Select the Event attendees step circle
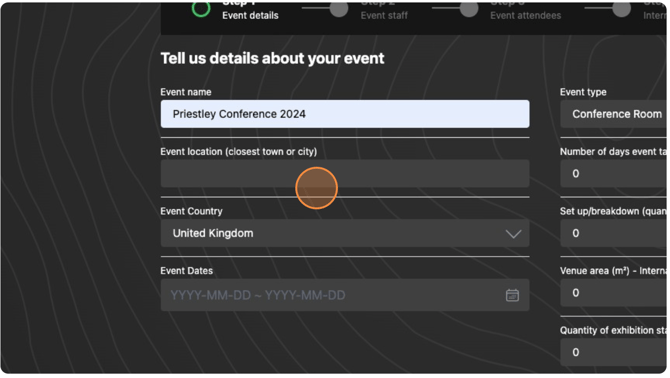This screenshot has height=378, width=670. [x=471, y=9]
